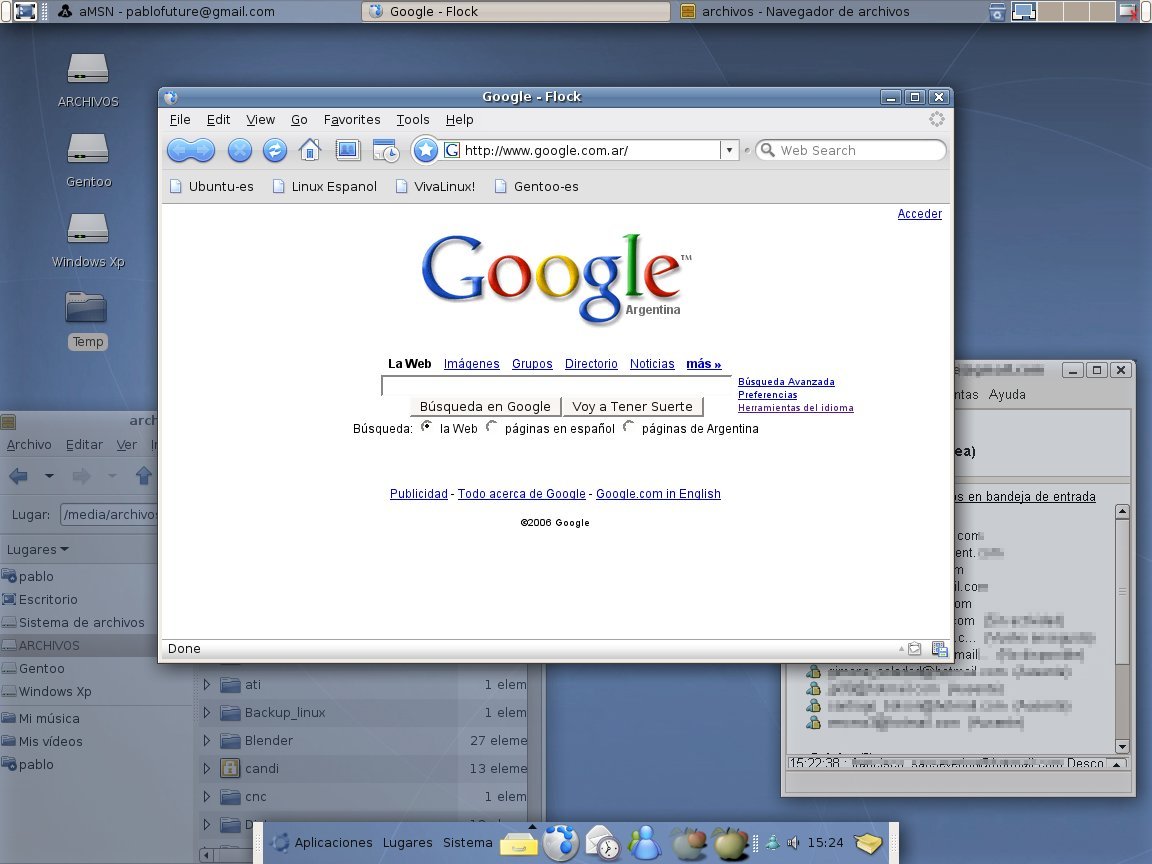Open back-history dropdown arrow in file browser
The height and width of the screenshot is (864, 1152).
pyautogui.click(x=49, y=476)
